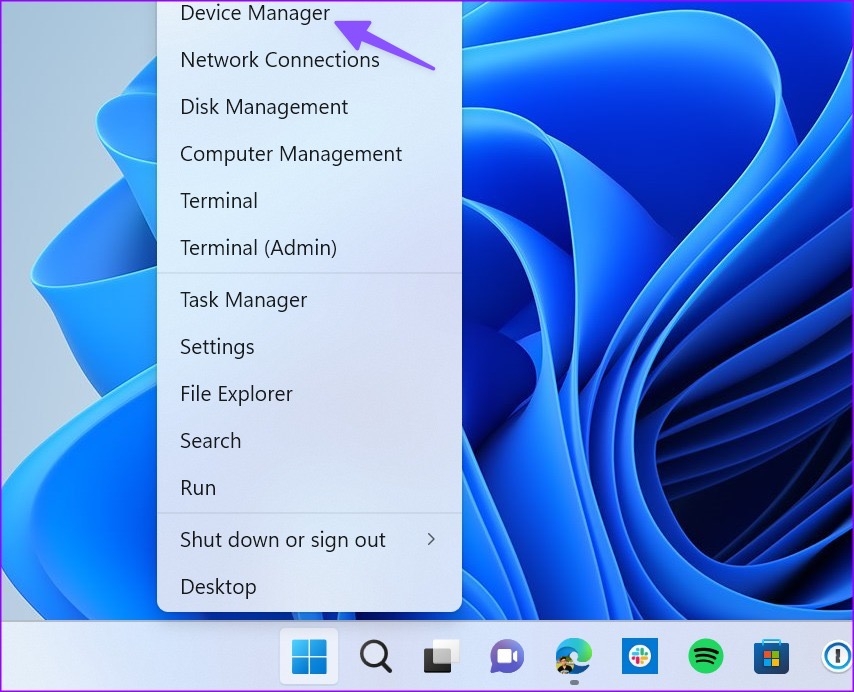Launch Computer Management
854x692 pixels.
pyautogui.click(x=290, y=154)
